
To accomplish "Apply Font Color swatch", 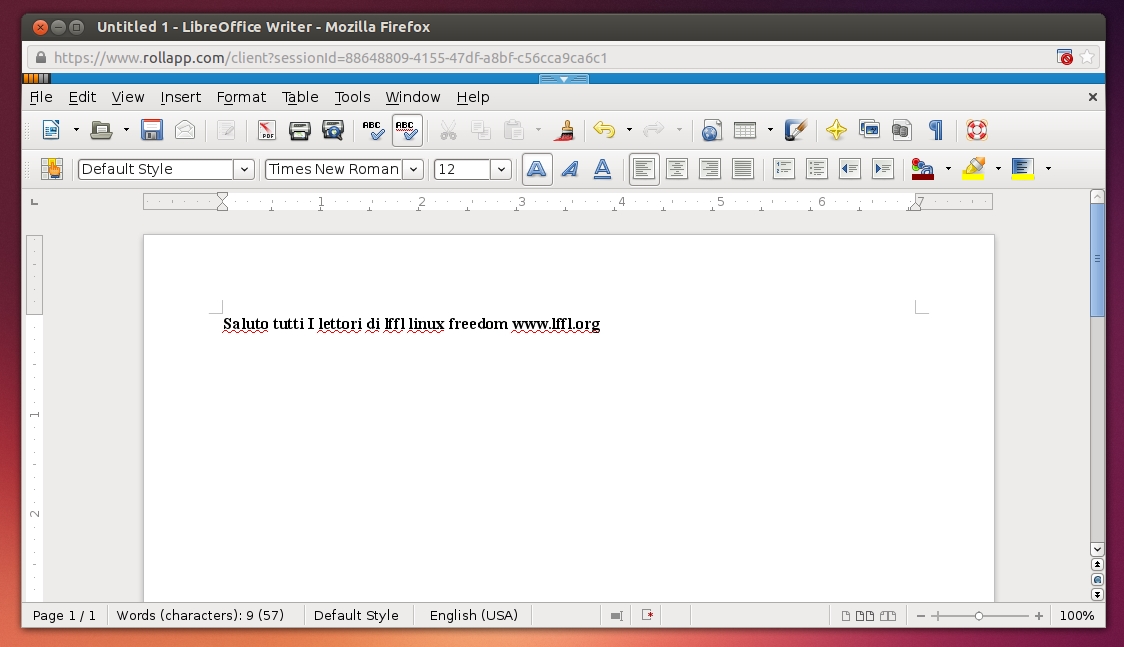I will (x=923, y=169).
